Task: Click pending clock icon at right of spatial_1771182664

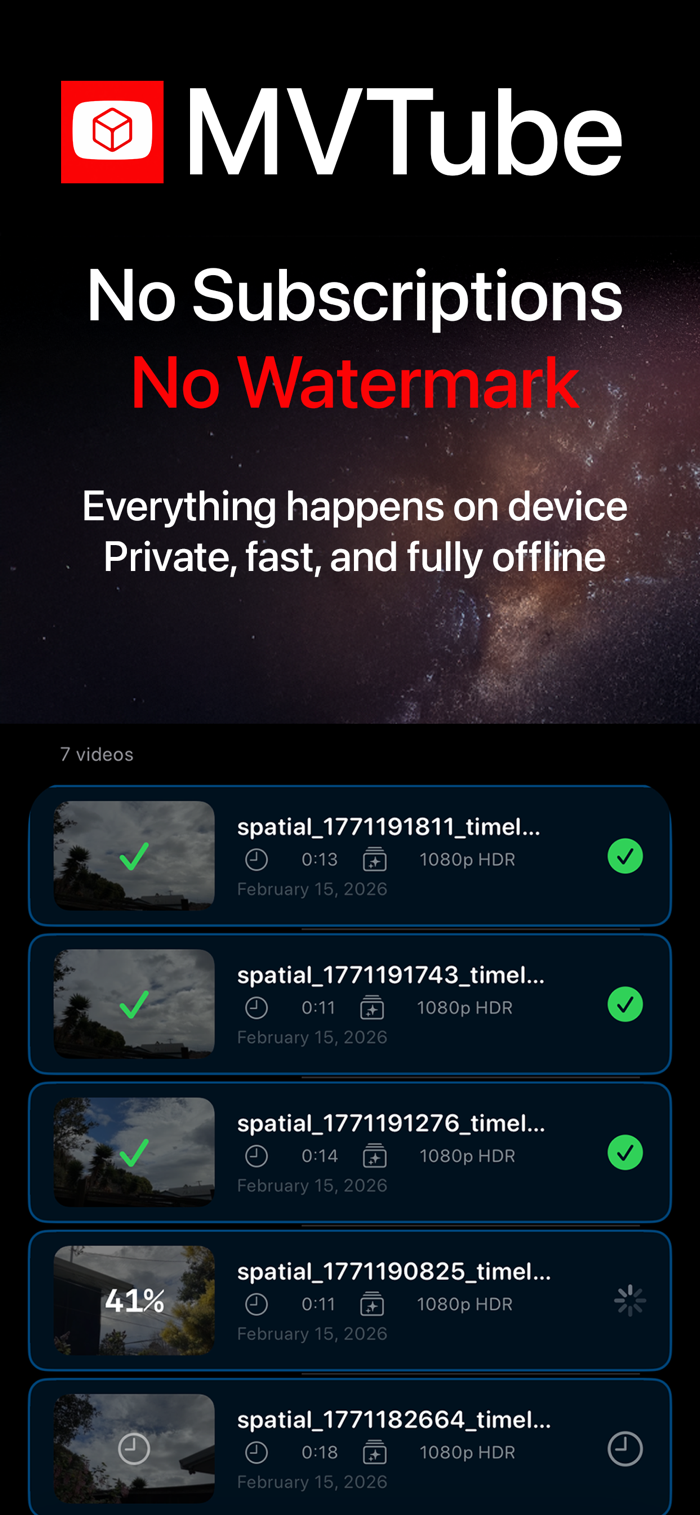Action: (625, 1448)
